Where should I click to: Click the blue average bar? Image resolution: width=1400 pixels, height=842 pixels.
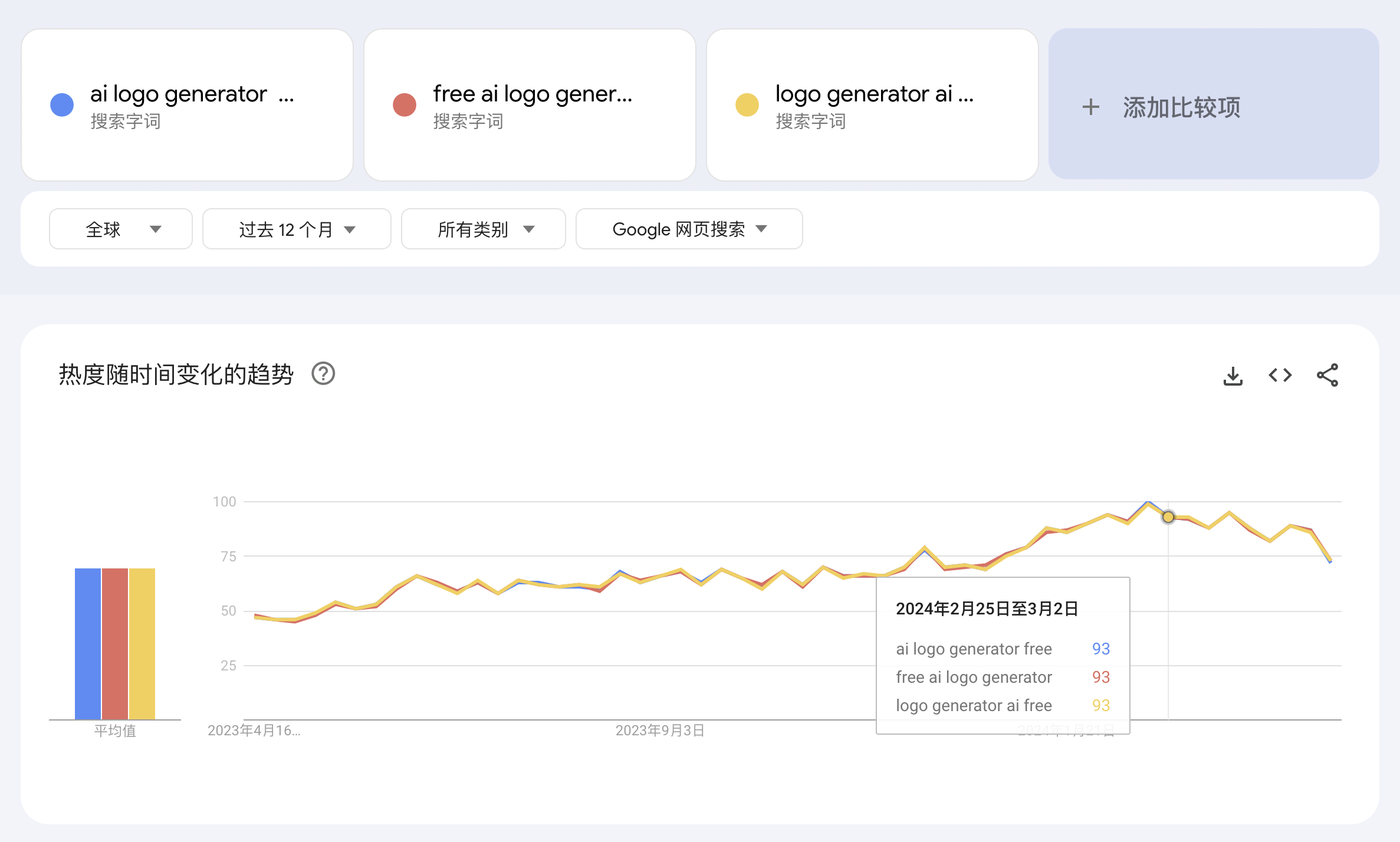(x=88, y=644)
